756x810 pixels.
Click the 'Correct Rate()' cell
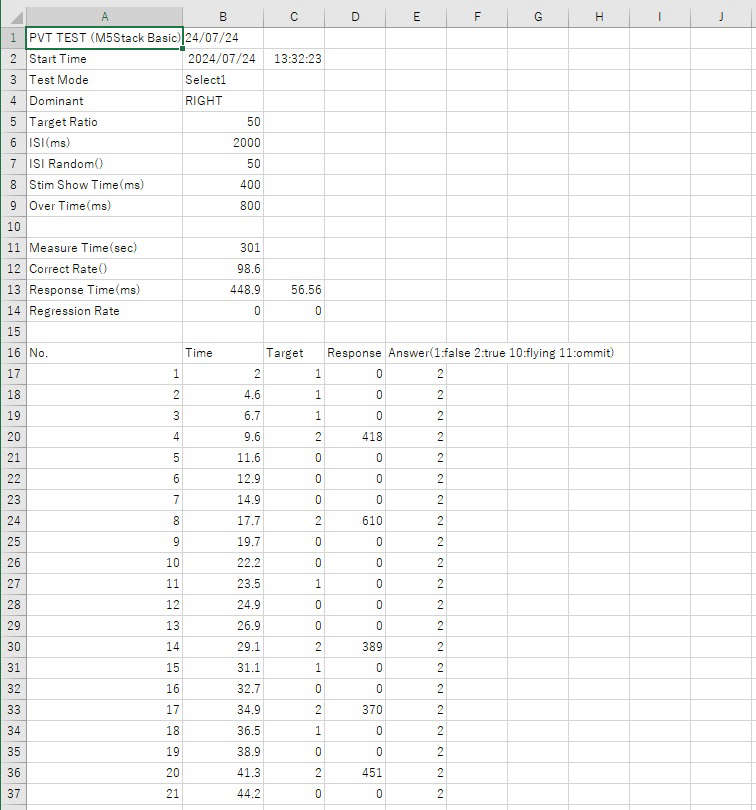pos(104,269)
